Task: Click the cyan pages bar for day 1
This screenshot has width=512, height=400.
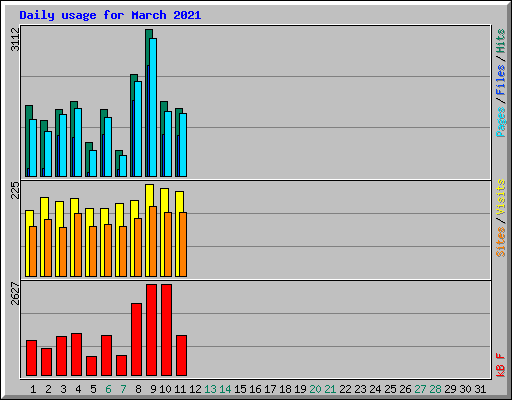Action: click(33, 148)
